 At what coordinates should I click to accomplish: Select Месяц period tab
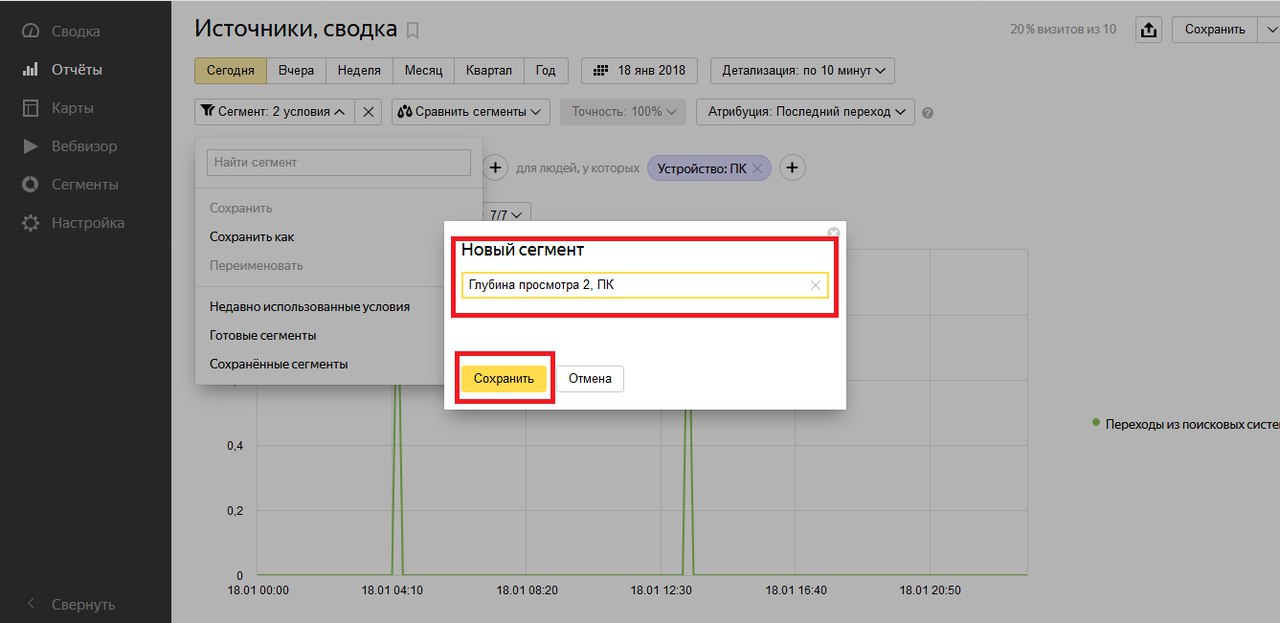coord(424,71)
